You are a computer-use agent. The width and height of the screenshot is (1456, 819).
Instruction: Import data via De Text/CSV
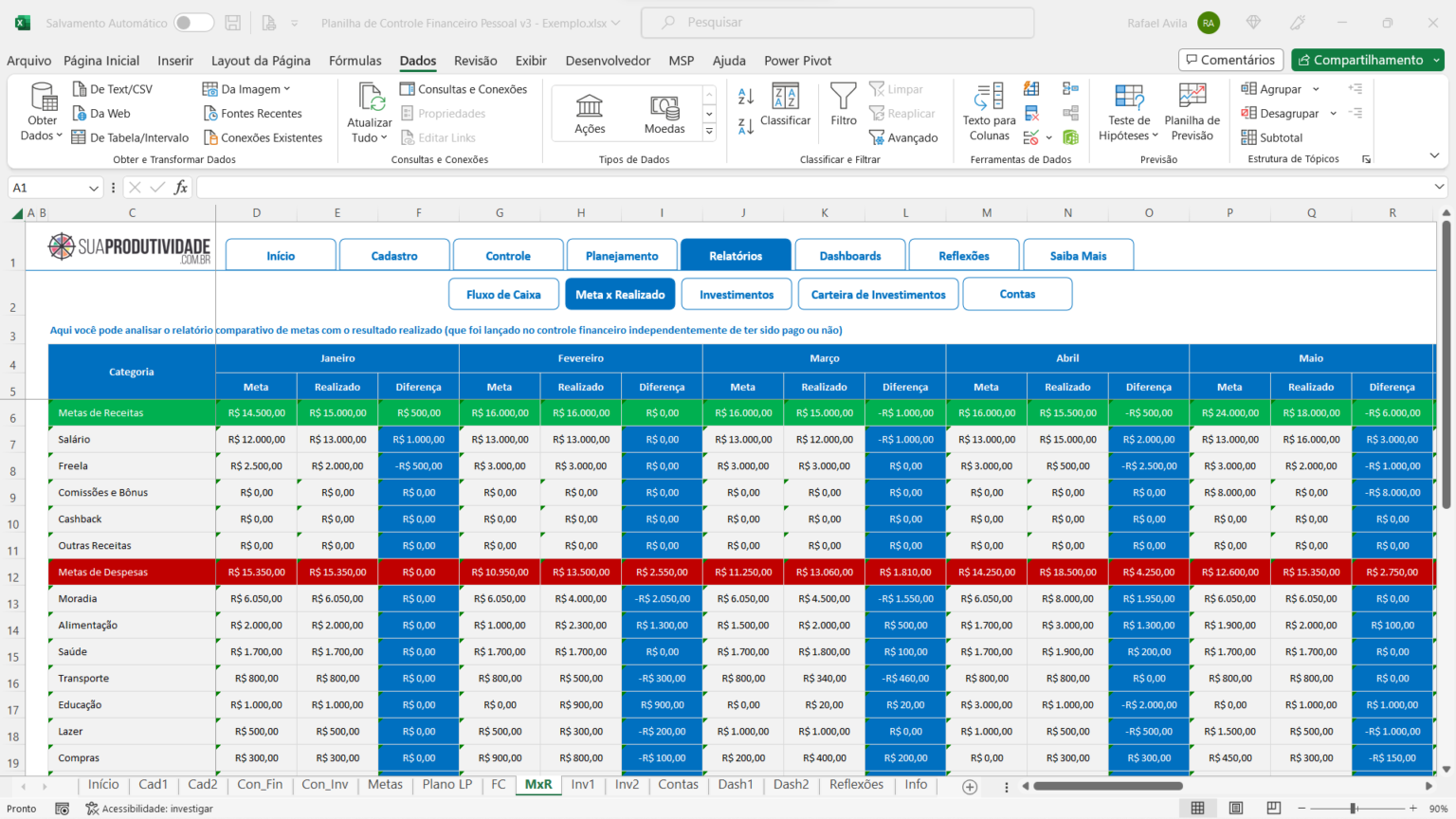click(112, 89)
